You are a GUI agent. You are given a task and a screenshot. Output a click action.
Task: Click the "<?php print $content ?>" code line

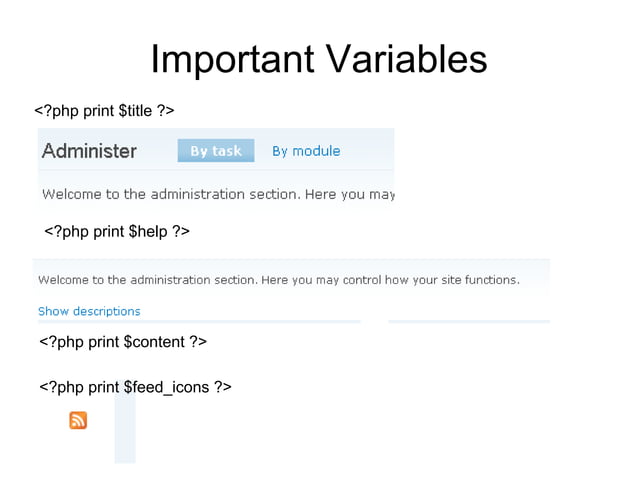[x=123, y=342]
